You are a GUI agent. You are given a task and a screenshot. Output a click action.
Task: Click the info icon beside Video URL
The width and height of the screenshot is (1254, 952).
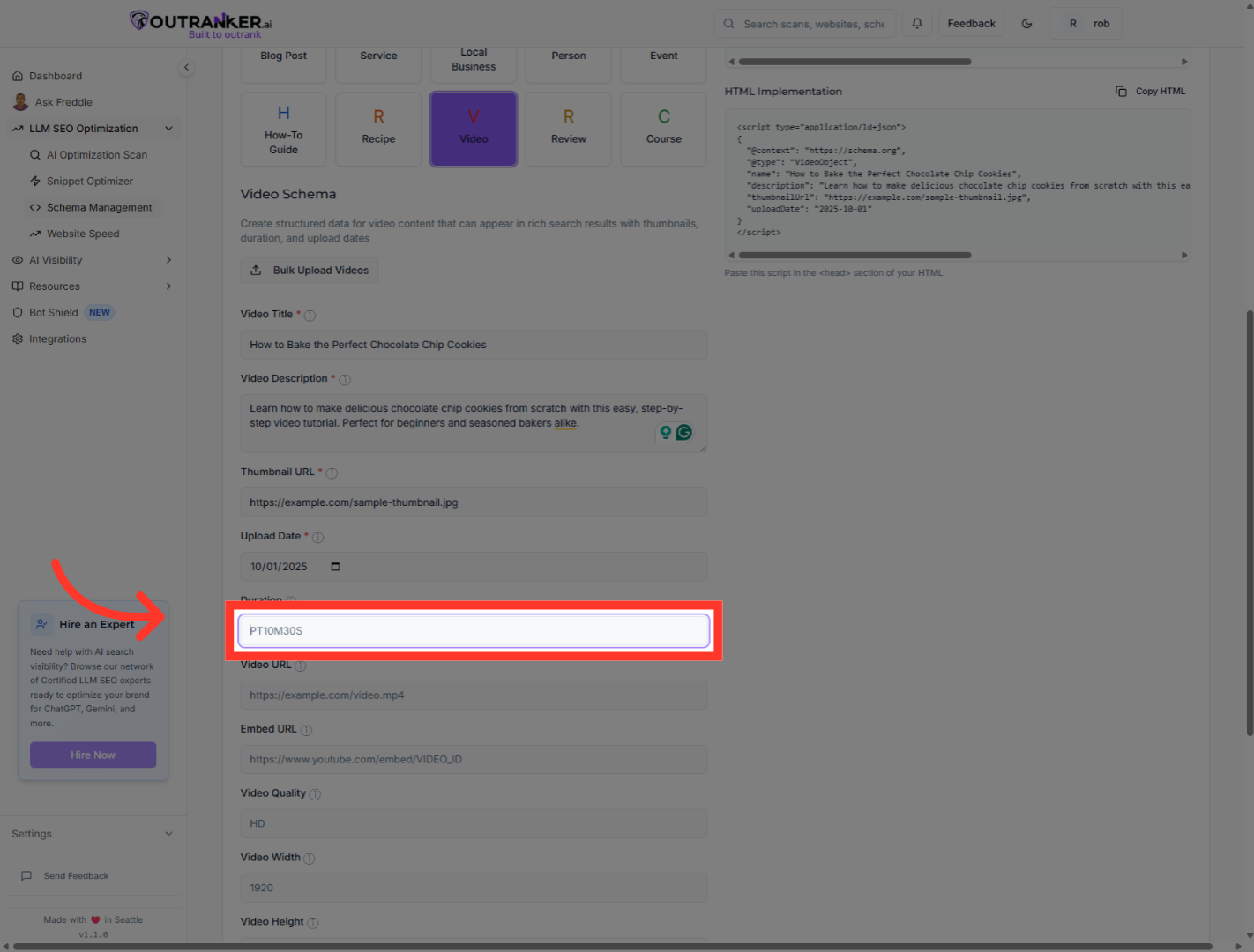[300, 666]
